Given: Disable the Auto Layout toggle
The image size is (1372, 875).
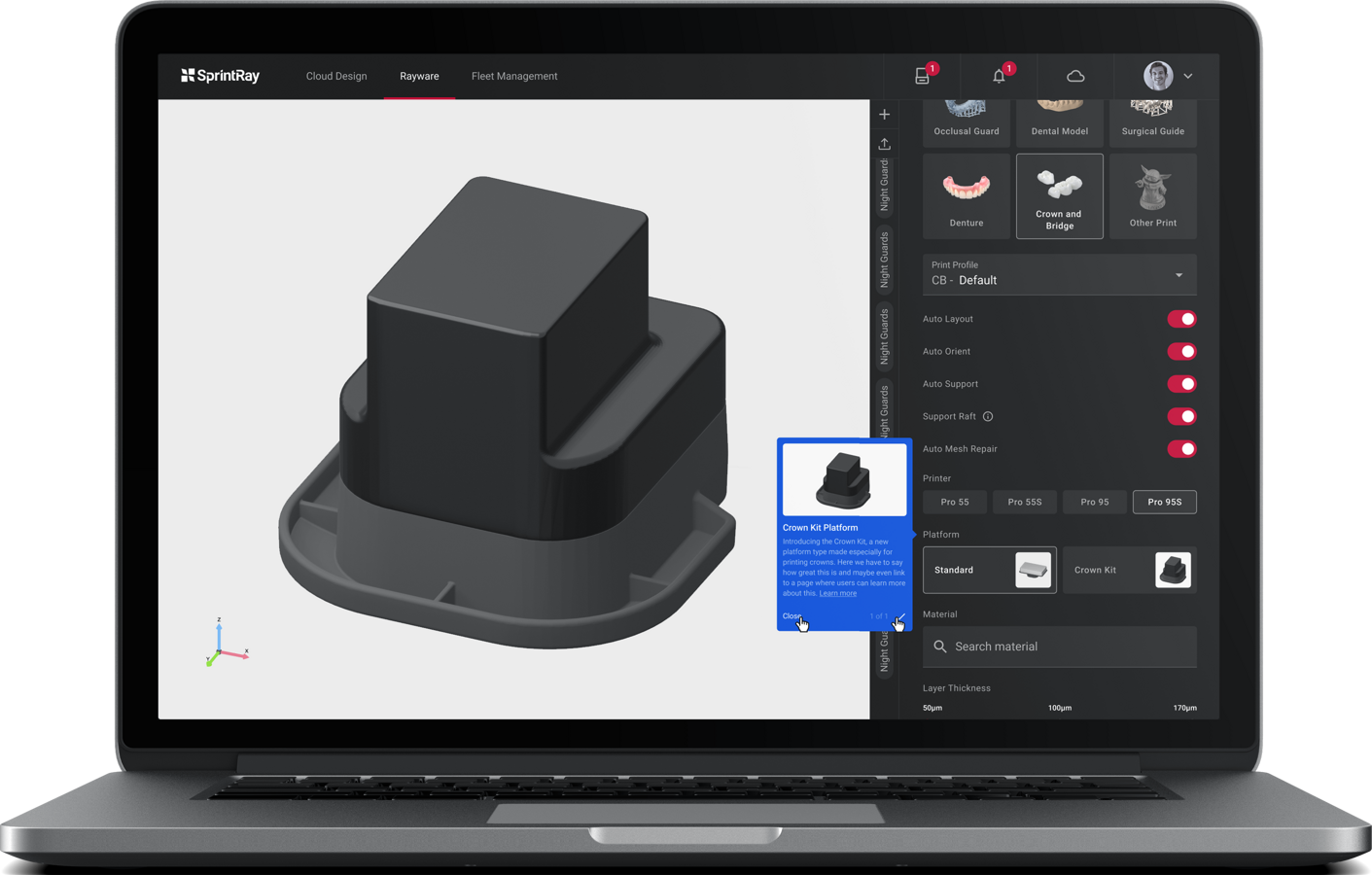Looking at the screenshot, I should (1181, 319).
